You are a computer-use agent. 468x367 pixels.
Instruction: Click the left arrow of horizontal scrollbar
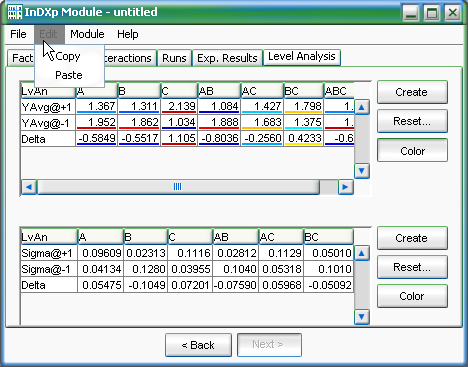29,187
